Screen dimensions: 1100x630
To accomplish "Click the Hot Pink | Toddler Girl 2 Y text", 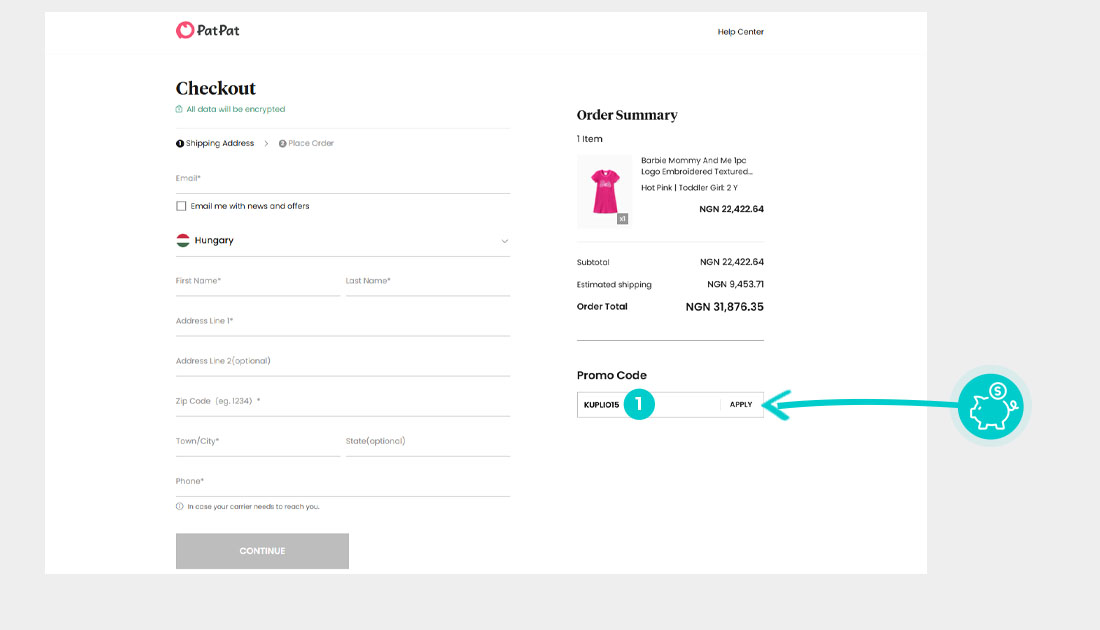I will (x=689, y=187).
